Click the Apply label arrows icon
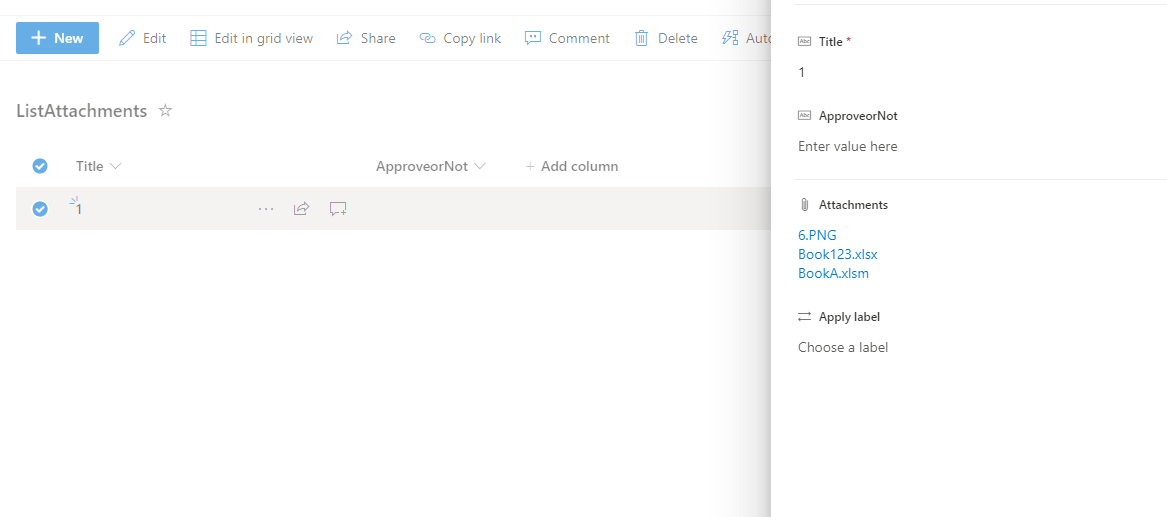 pyautogui.click(x=804, y=317)
